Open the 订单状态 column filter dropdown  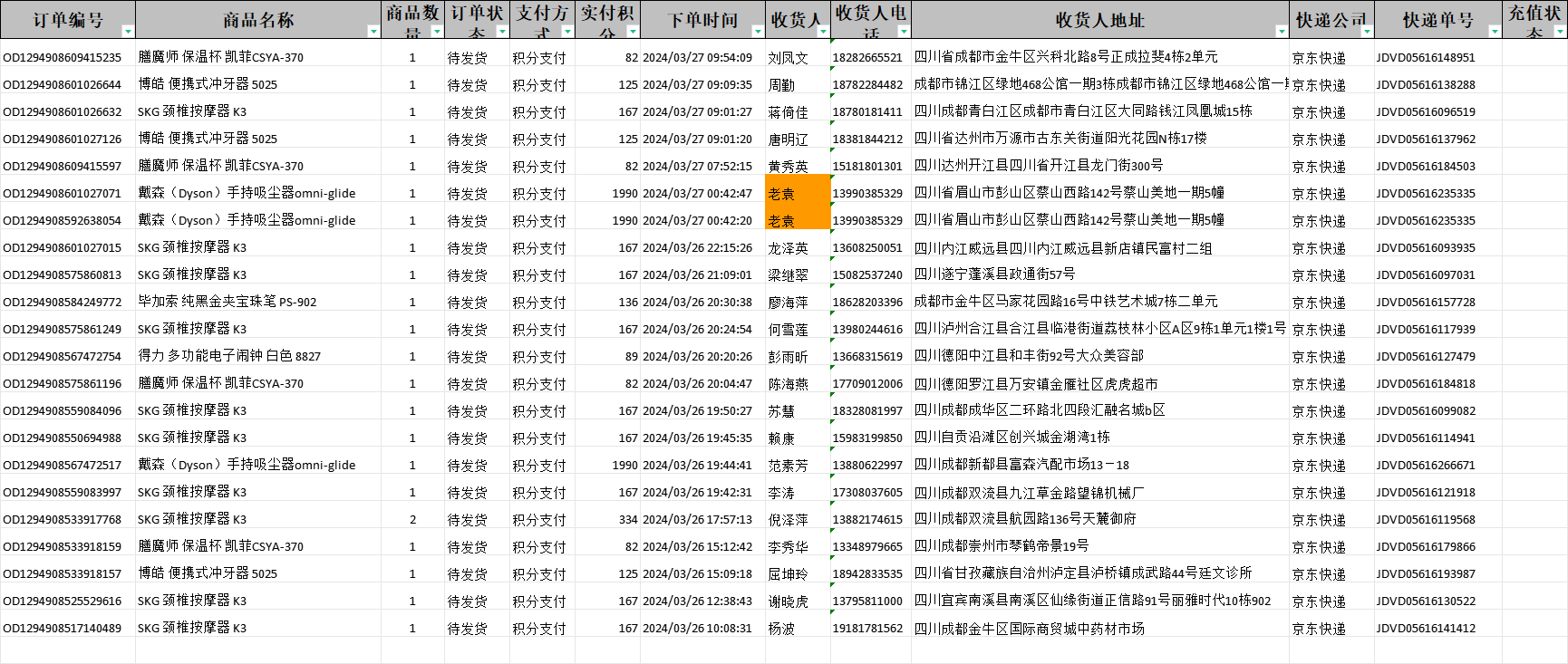tap(502, 32)
